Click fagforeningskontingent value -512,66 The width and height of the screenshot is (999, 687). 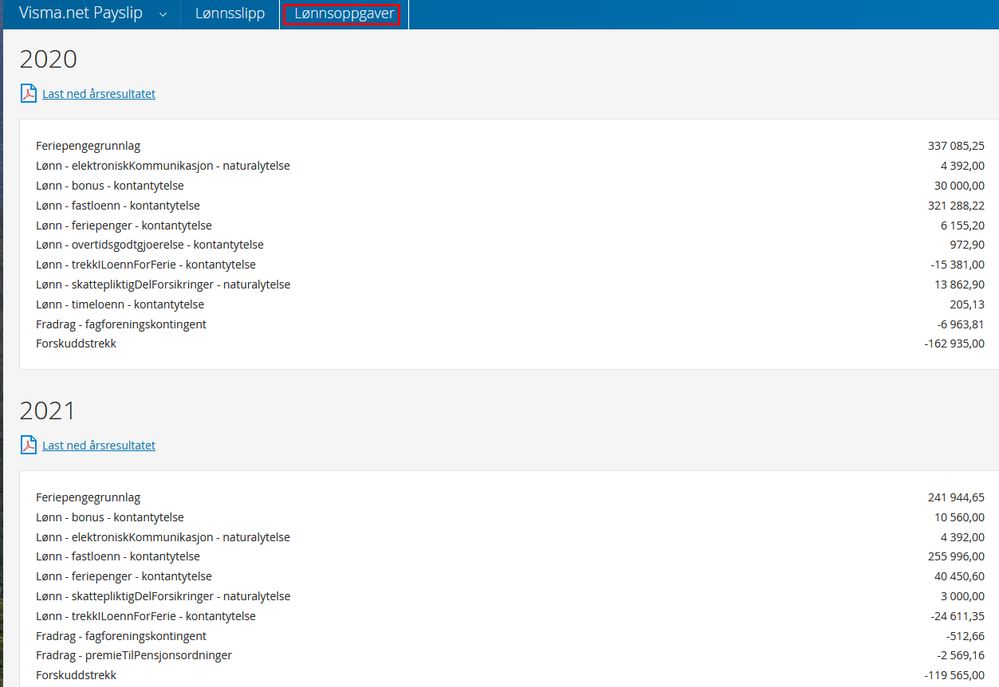965,636
